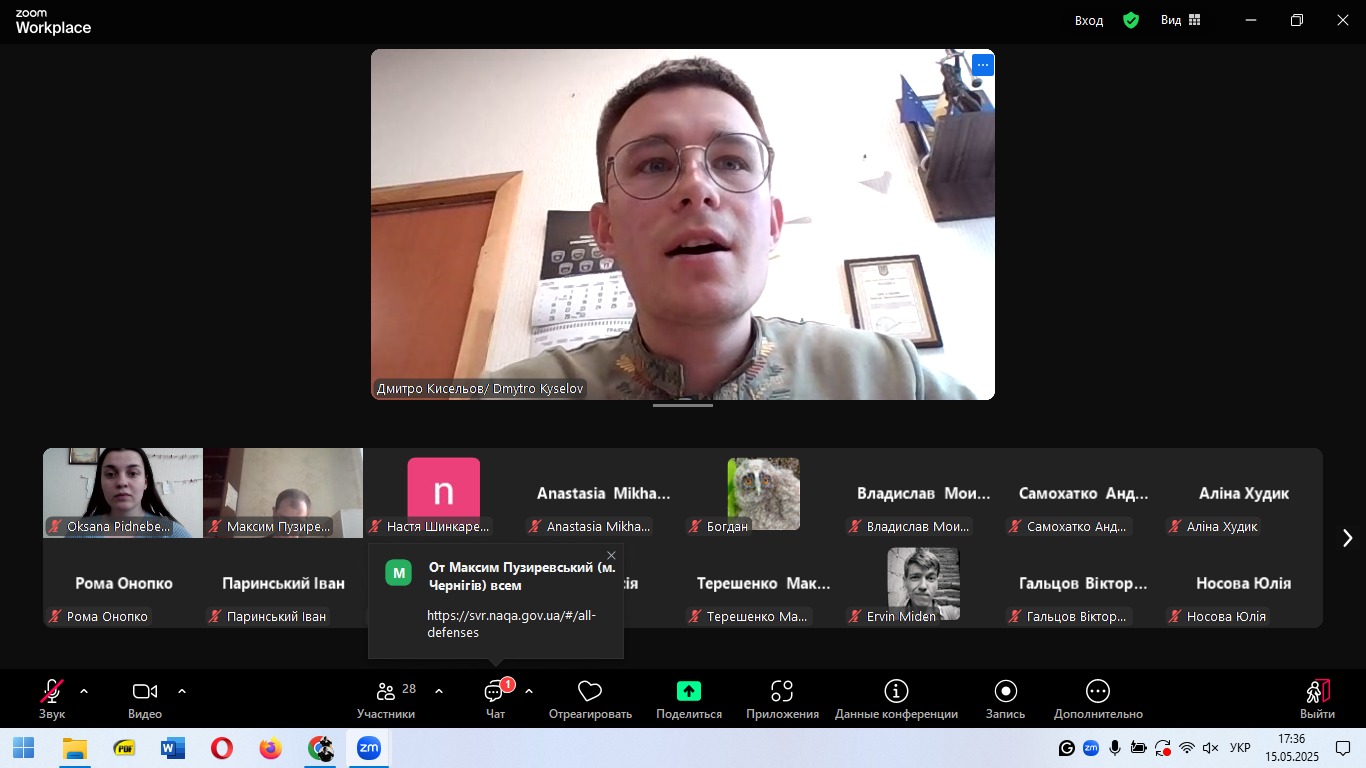
Task: Expand video options arrow next to Видео
Action: (x=182, y=691)
